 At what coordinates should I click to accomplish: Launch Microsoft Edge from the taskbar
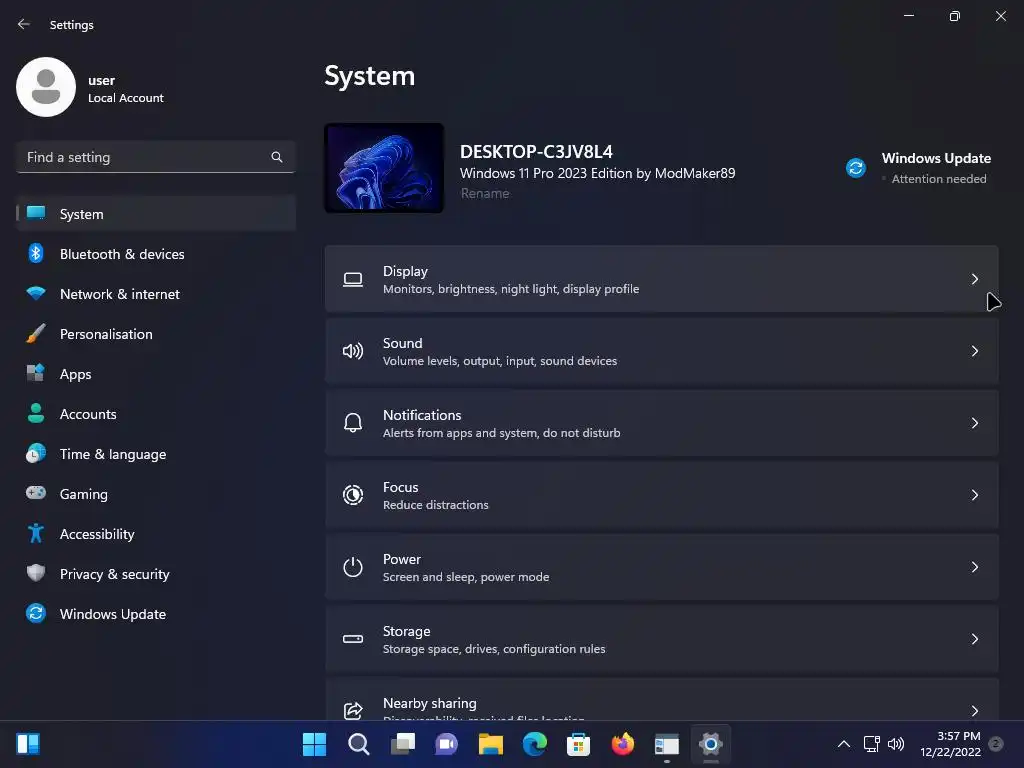click(x=535, y=744)
